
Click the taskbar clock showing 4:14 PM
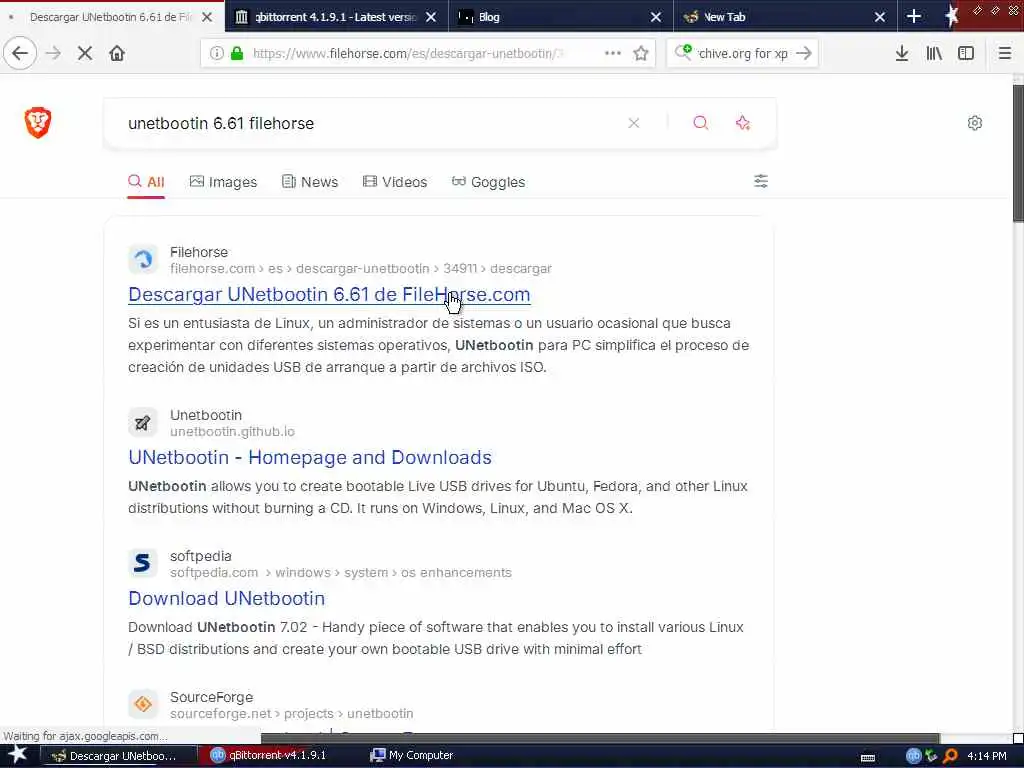987,756
